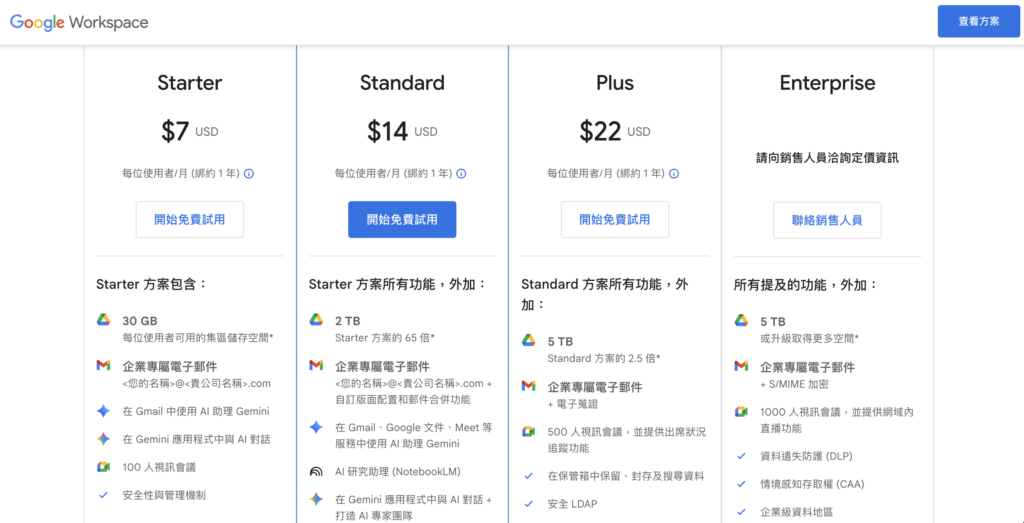
Task: Click Drive icon beside 2 TB storage
Action: click(316, 320)
